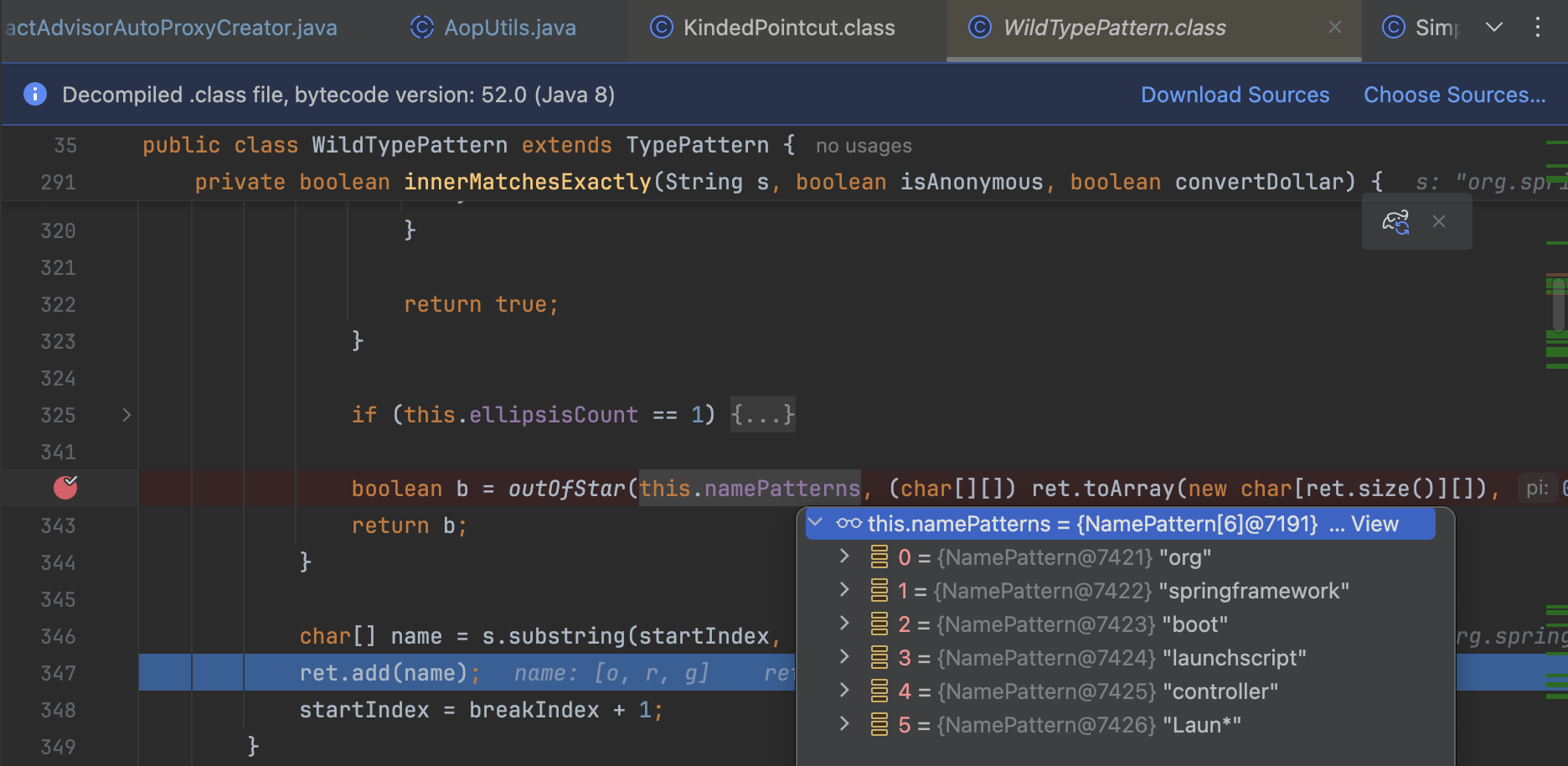This screenshot has height=766, width=1568.
Task: Click the array icon beside "controller"
Action: (879, 691)
